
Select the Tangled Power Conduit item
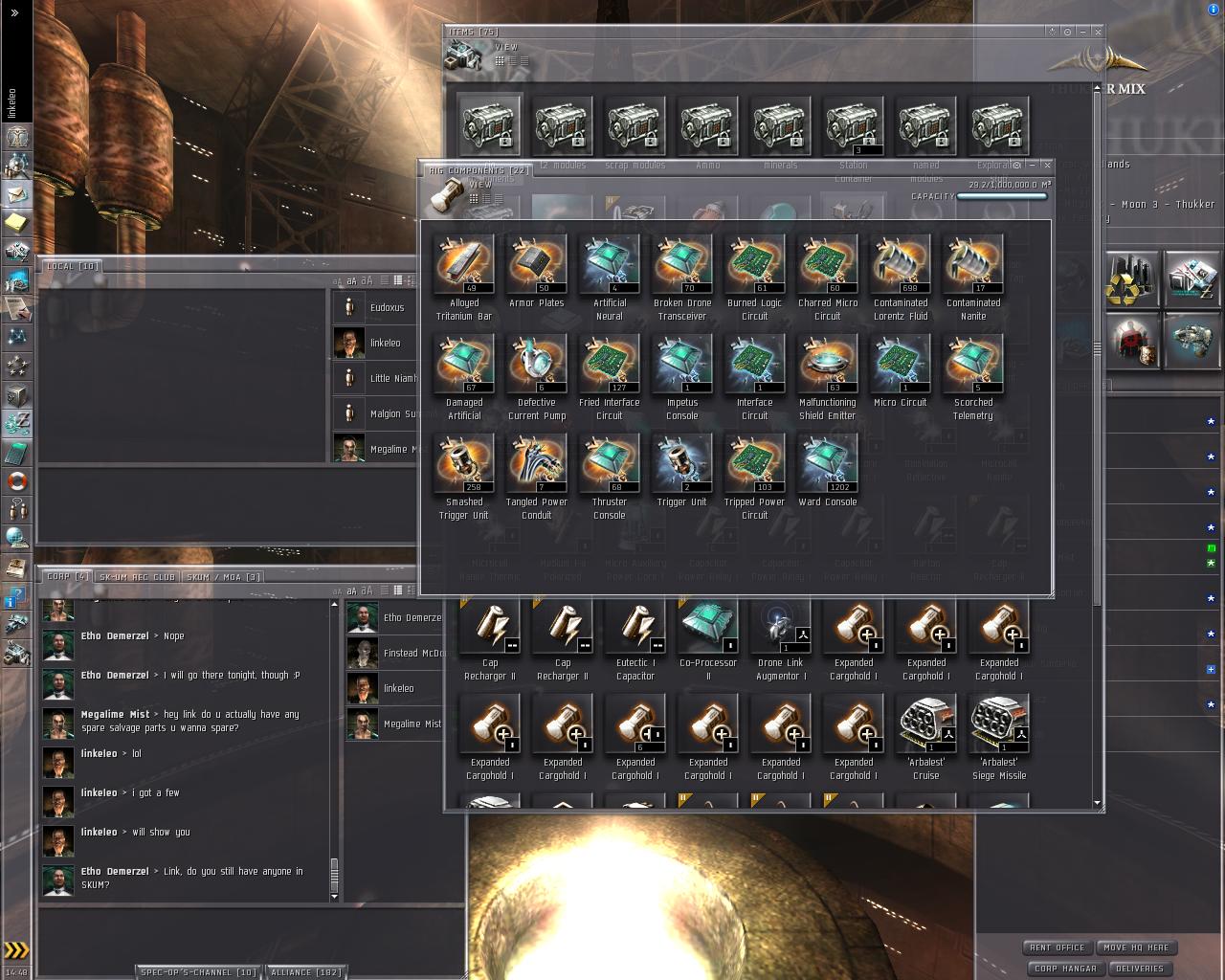(537, 477)
